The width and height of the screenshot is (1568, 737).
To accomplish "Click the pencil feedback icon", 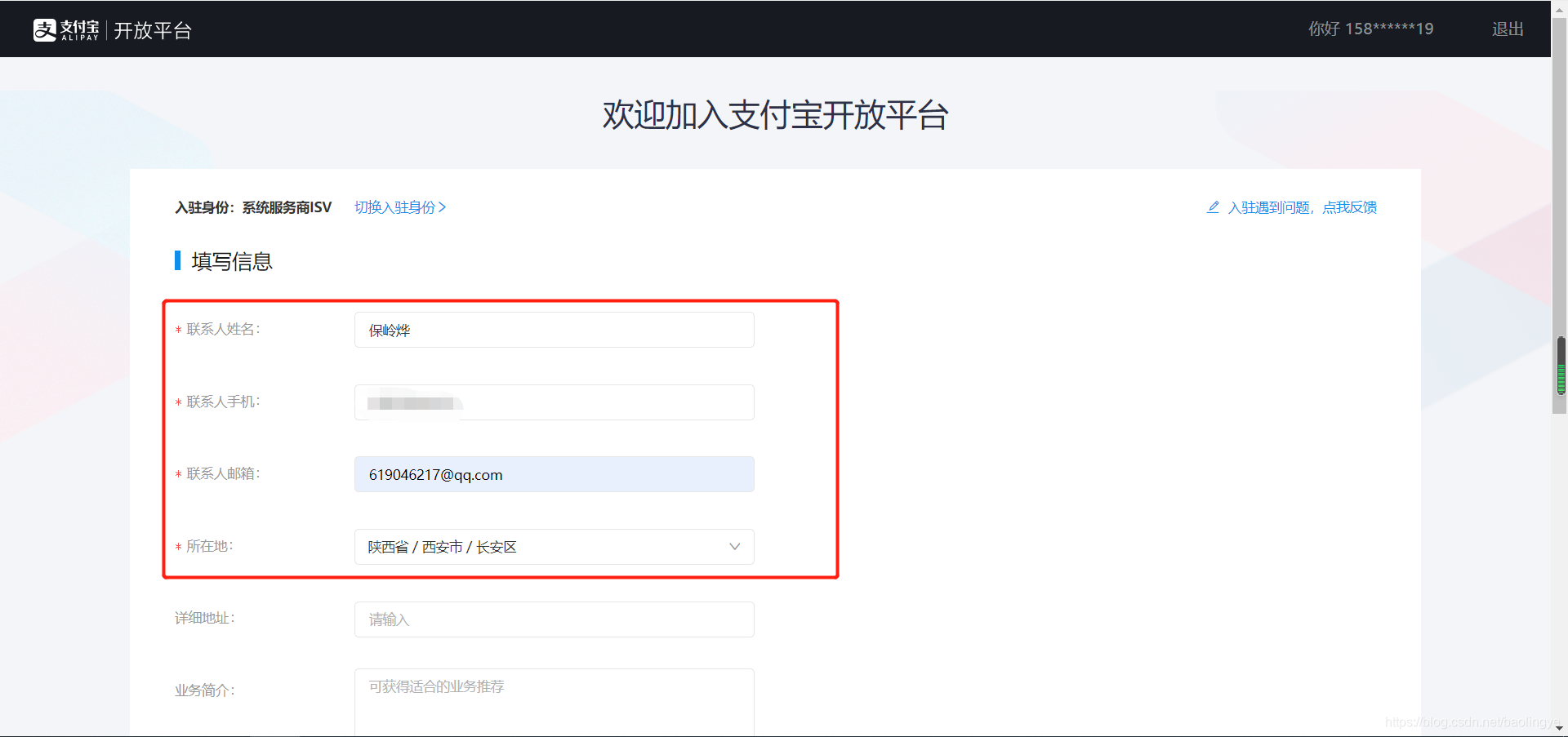I will (x=1212, y=206).
